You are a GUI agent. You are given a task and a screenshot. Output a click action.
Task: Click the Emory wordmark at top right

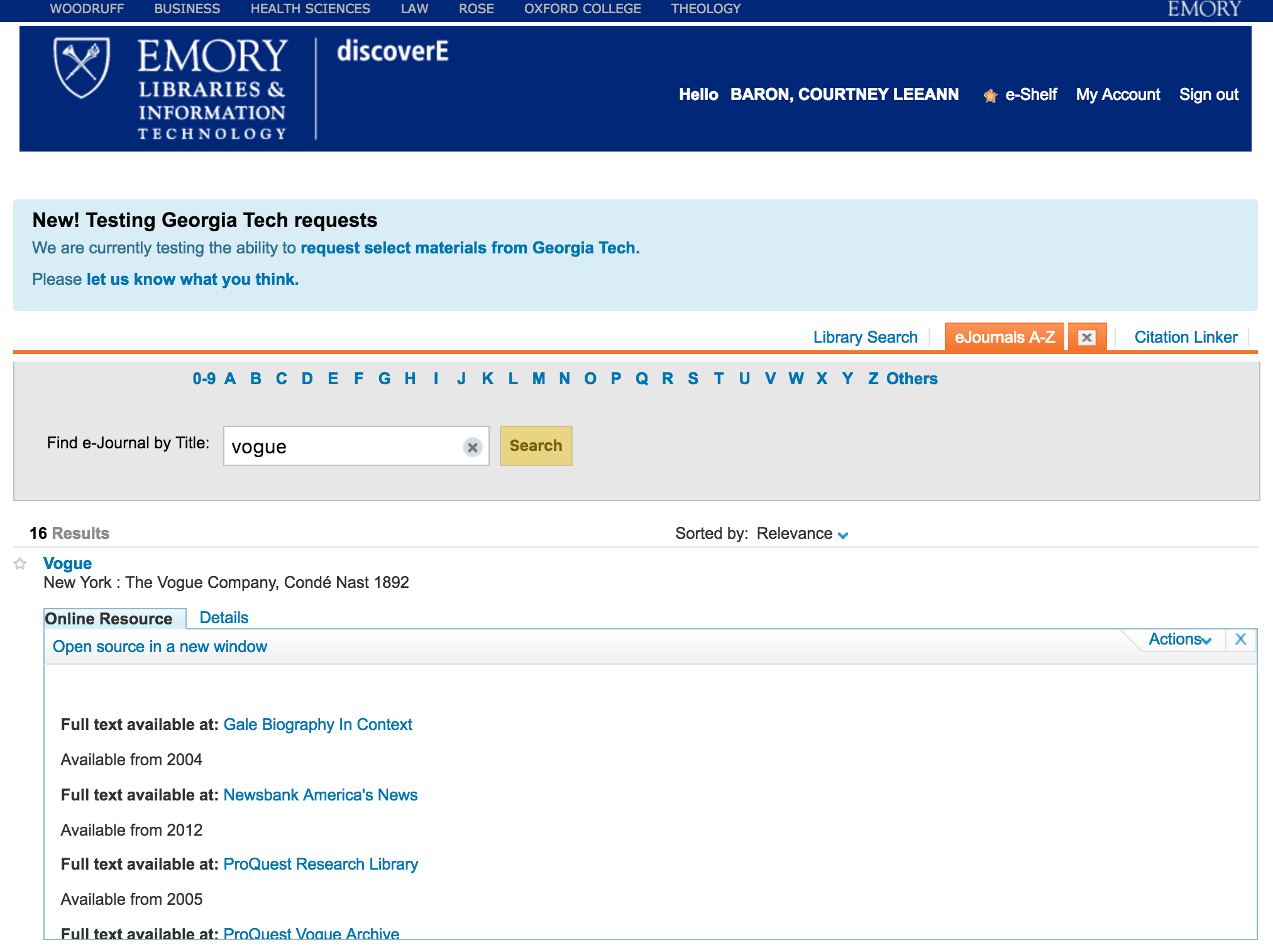1204,9
